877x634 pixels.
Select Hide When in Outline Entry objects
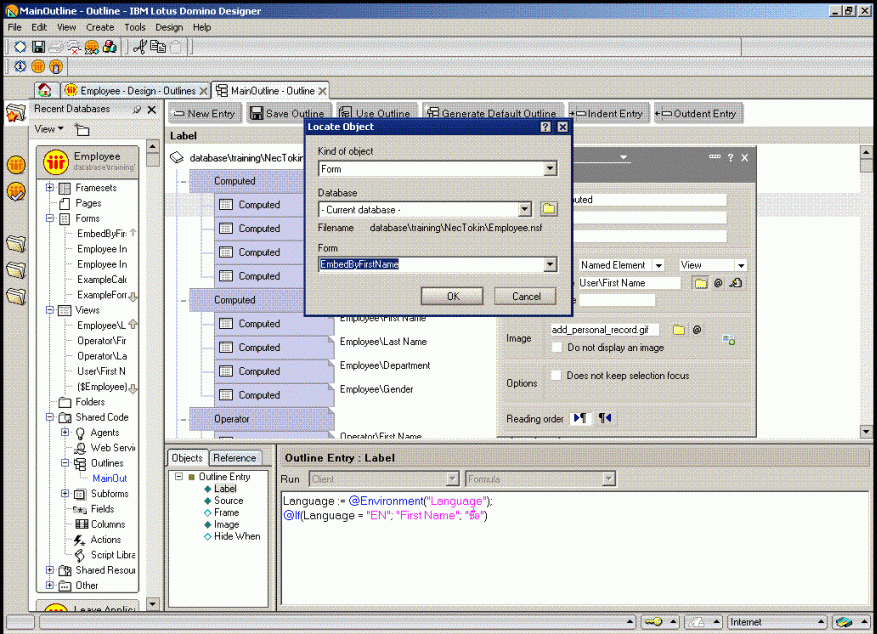[x=237, y=536]
